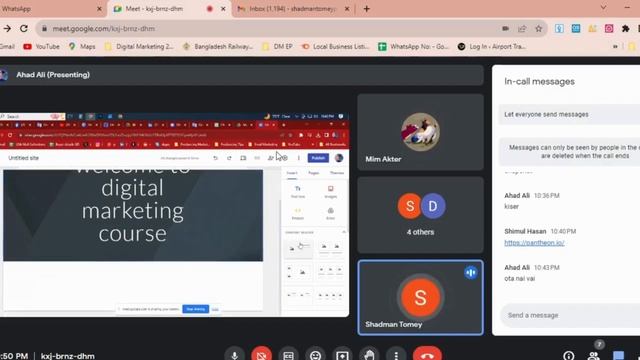This screenshot has height=360, width=640.
Task: Show the people list icon
Action: (594, 356)
